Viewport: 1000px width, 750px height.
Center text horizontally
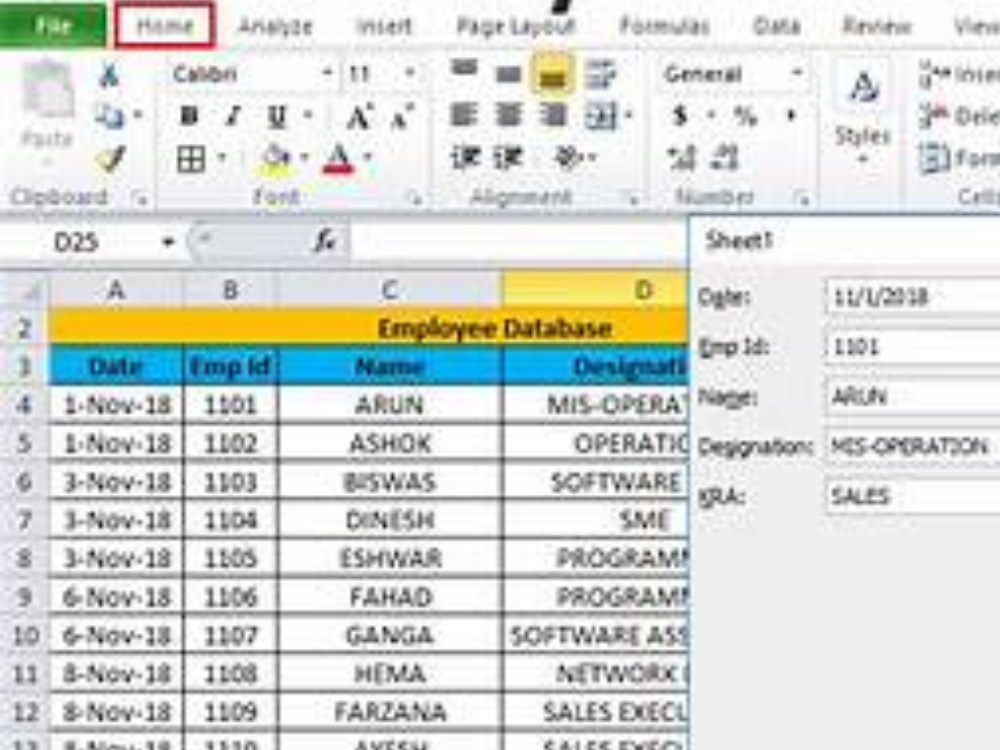508,116
